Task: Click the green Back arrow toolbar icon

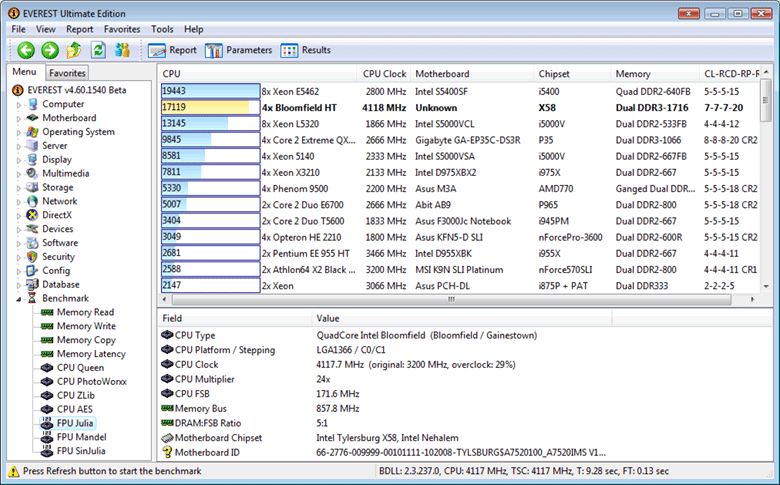Action: [26, 50]
